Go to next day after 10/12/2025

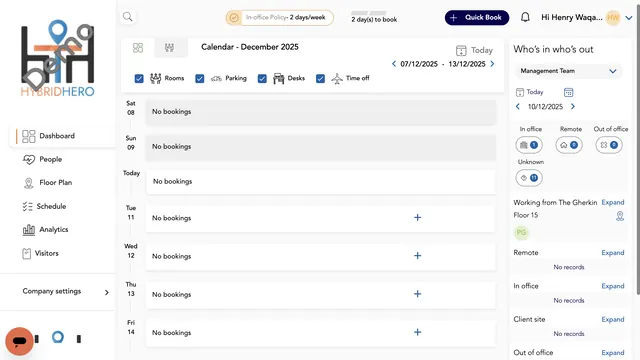(x=573, y=107)
